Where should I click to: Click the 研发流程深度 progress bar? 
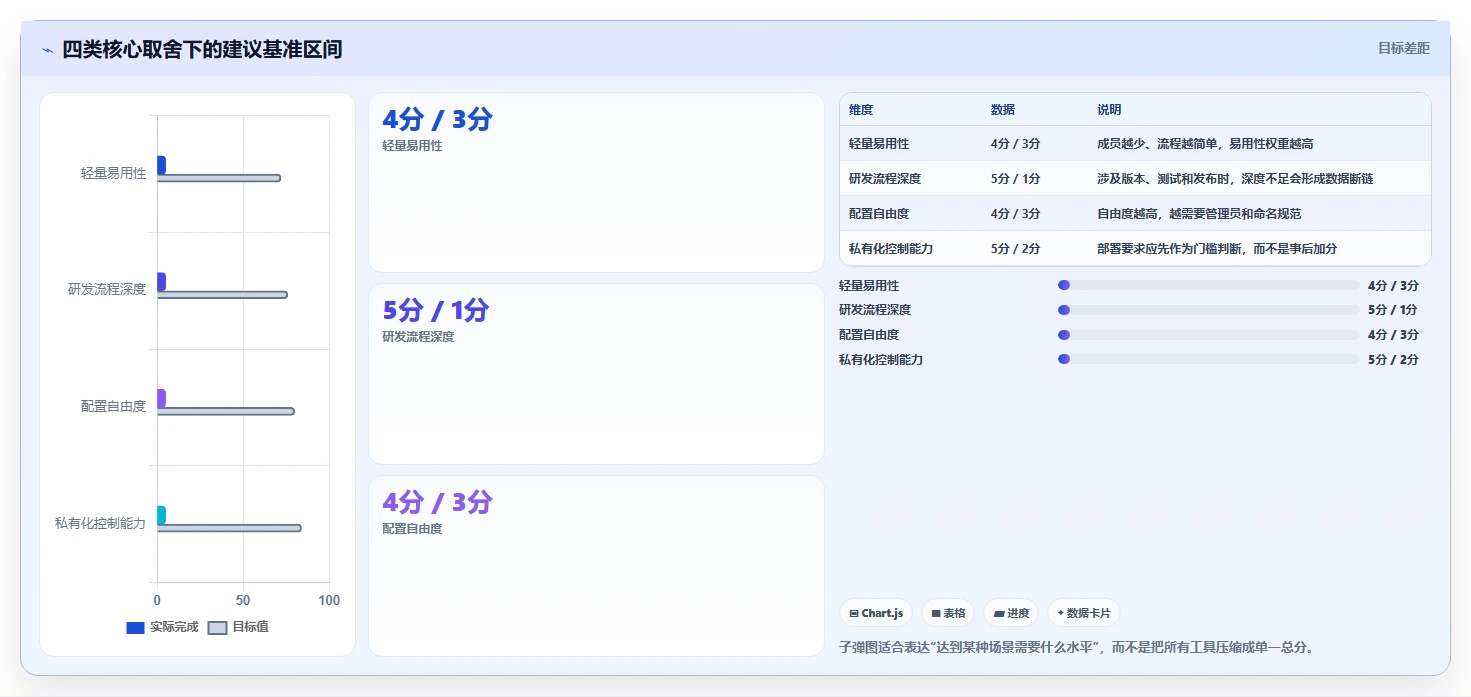(x=1209, y=310)
